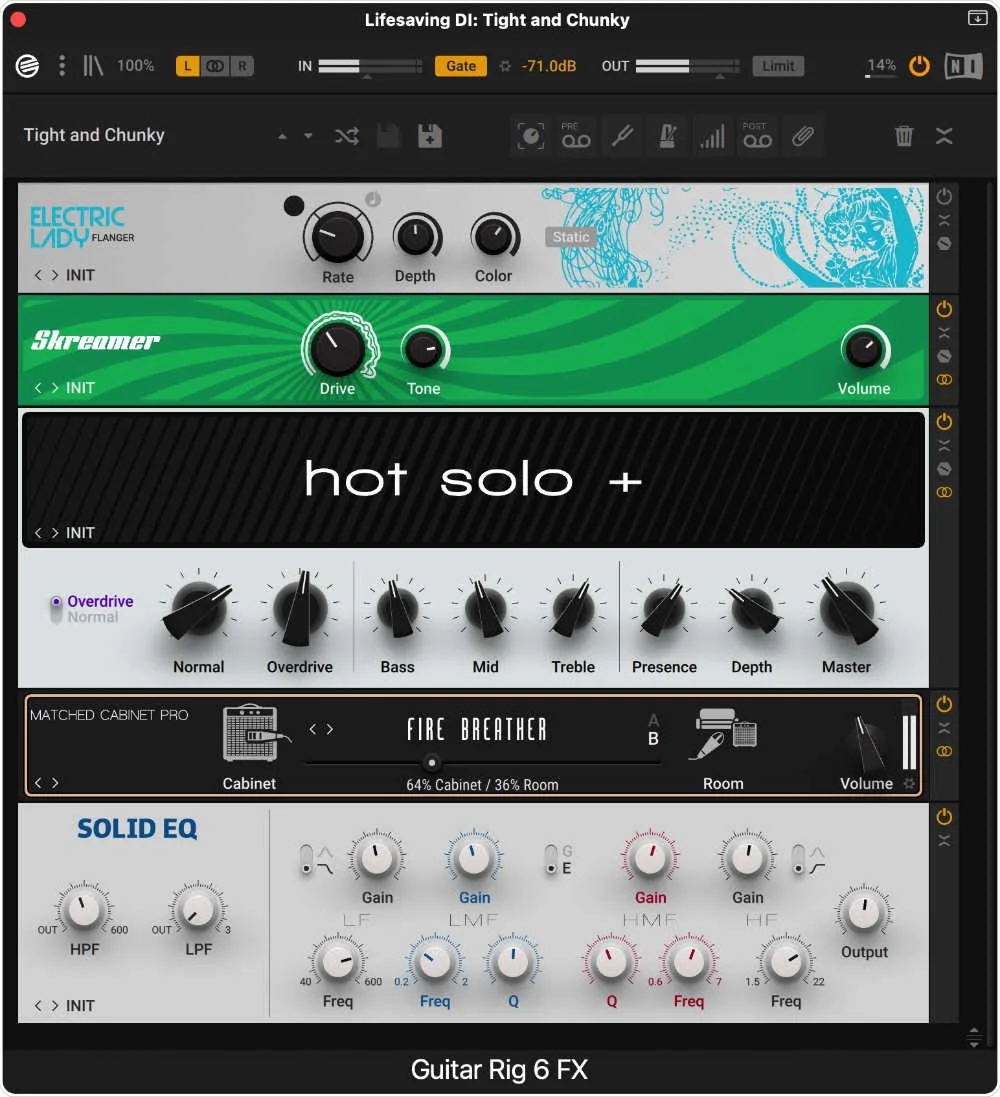Switch Hot Solo channel Overdrive/Normal
The height and width of the screenshot is (1097, 1000).
(x=56, y=609)
